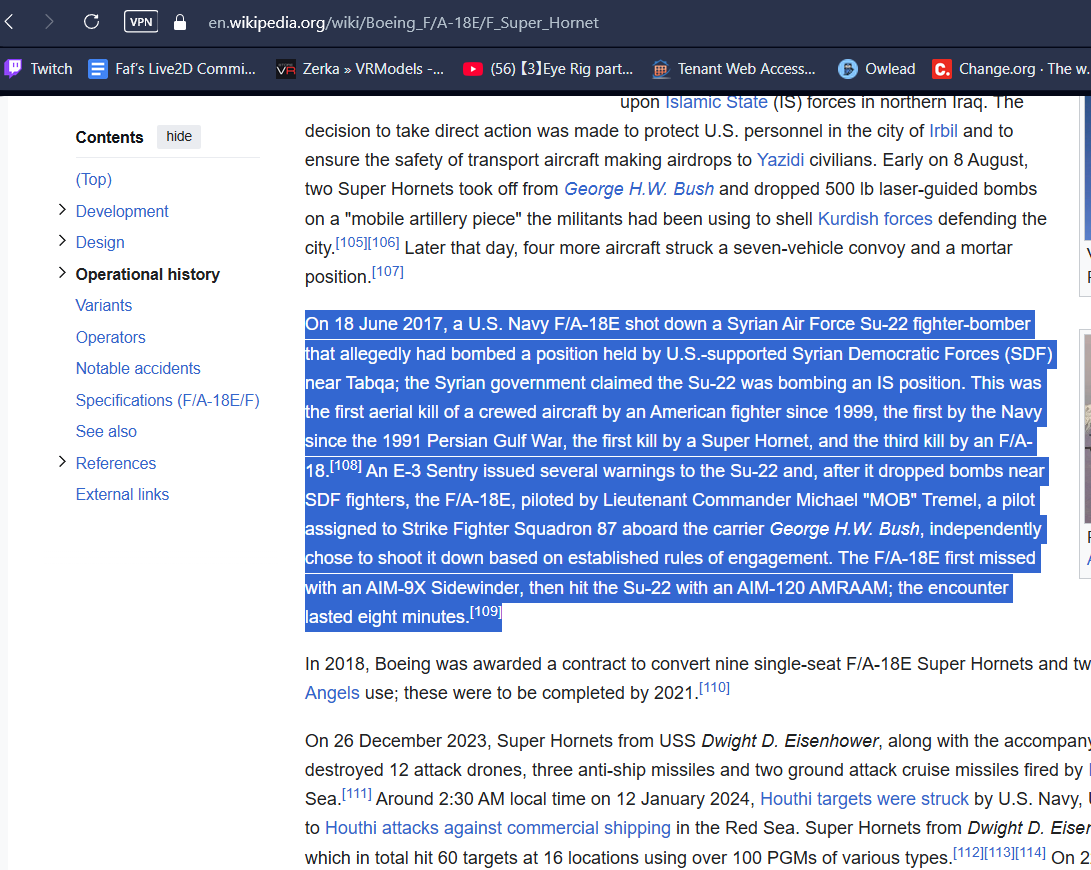Hide the Contents sidebar
The image size is (1091, 870).
[x=179, y=137]
